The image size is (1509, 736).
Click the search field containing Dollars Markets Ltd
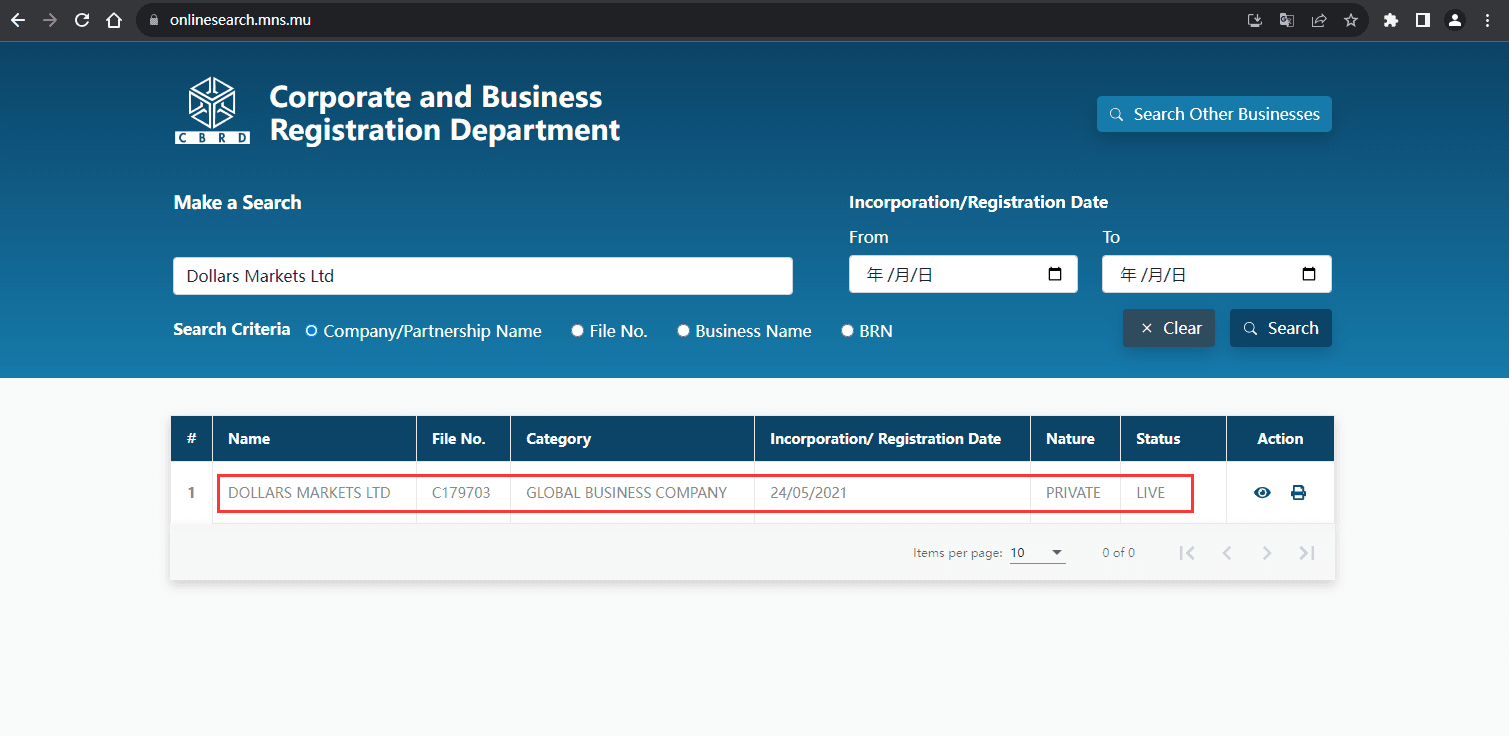tap(483, 276)
